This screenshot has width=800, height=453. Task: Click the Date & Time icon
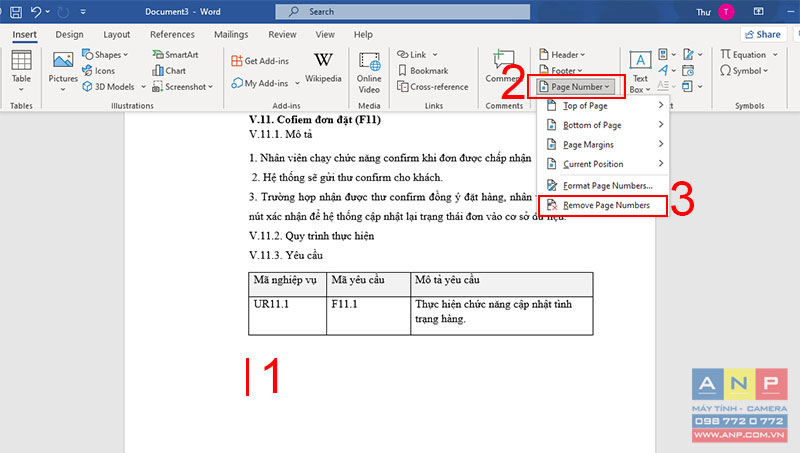tap(688, 70)
